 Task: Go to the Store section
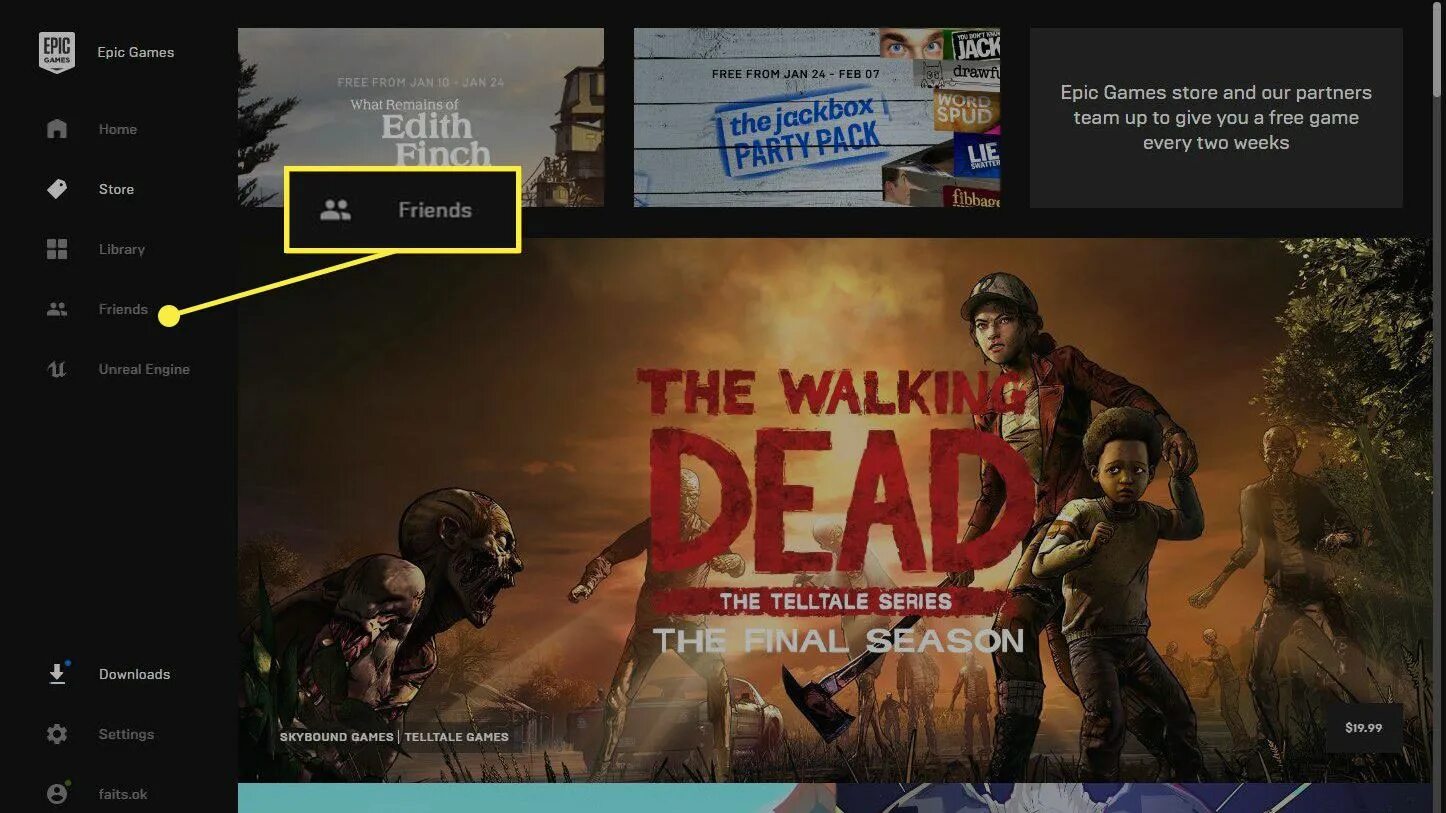pos(116,189)
